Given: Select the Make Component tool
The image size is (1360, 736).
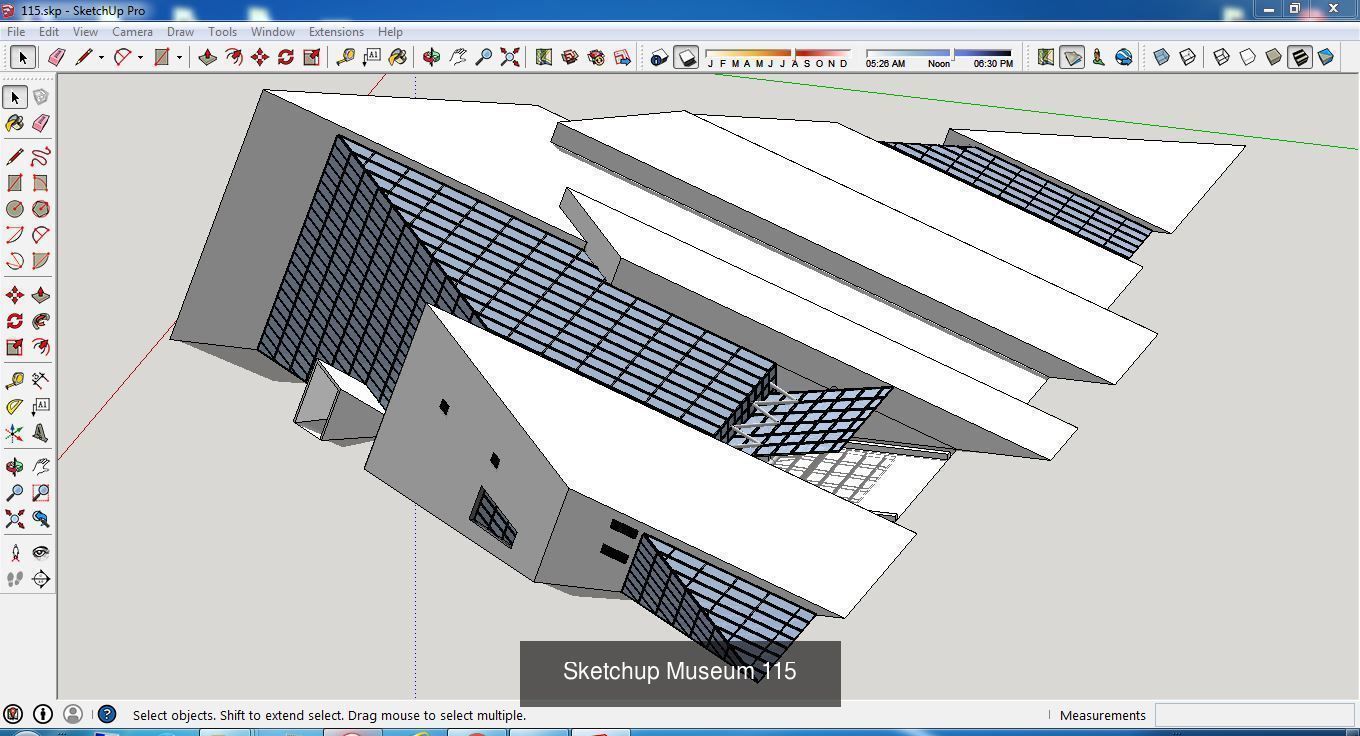Looking at the screenshot, I should click(41, 97).
